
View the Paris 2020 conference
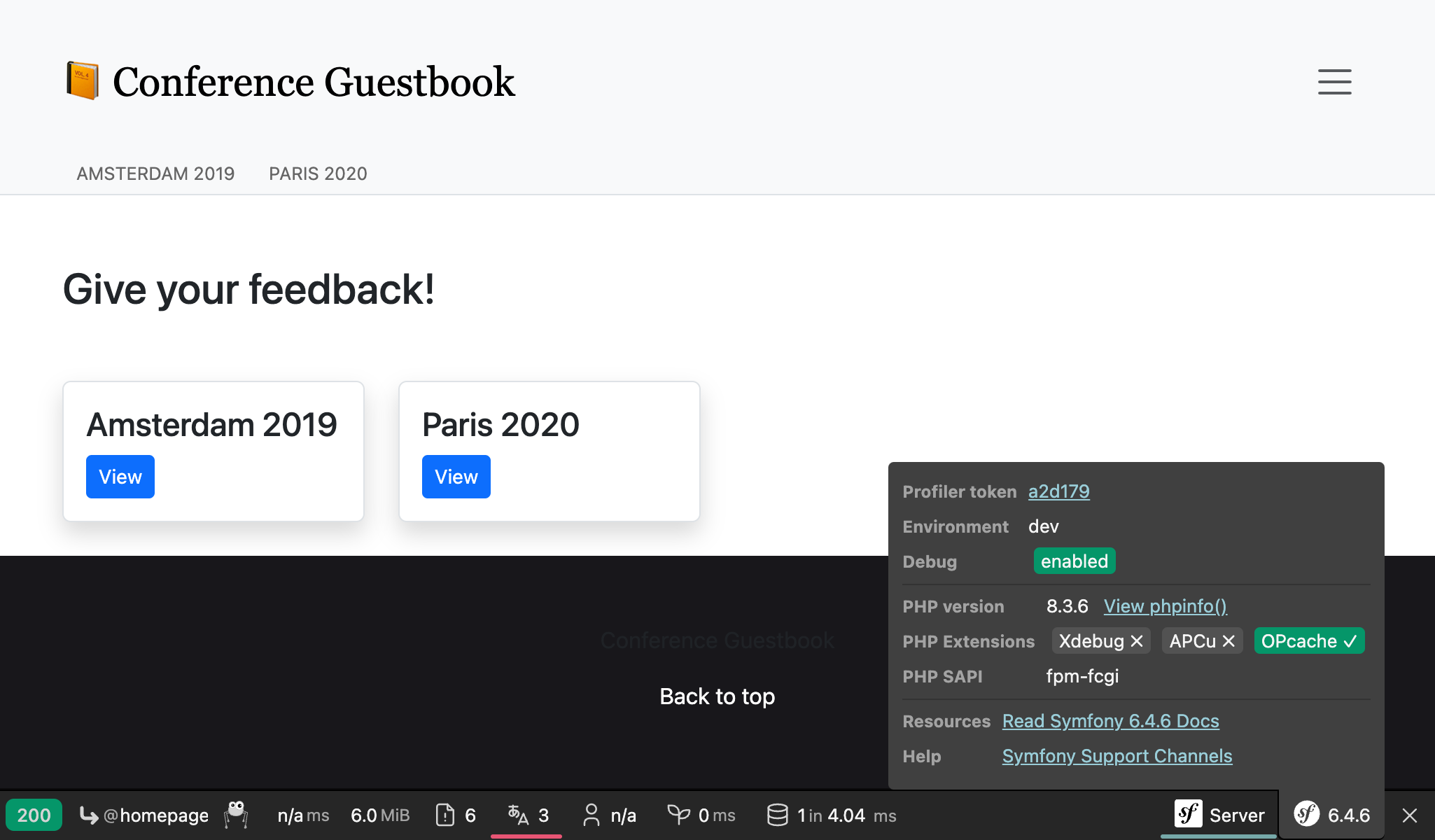[x=456, y=477]
